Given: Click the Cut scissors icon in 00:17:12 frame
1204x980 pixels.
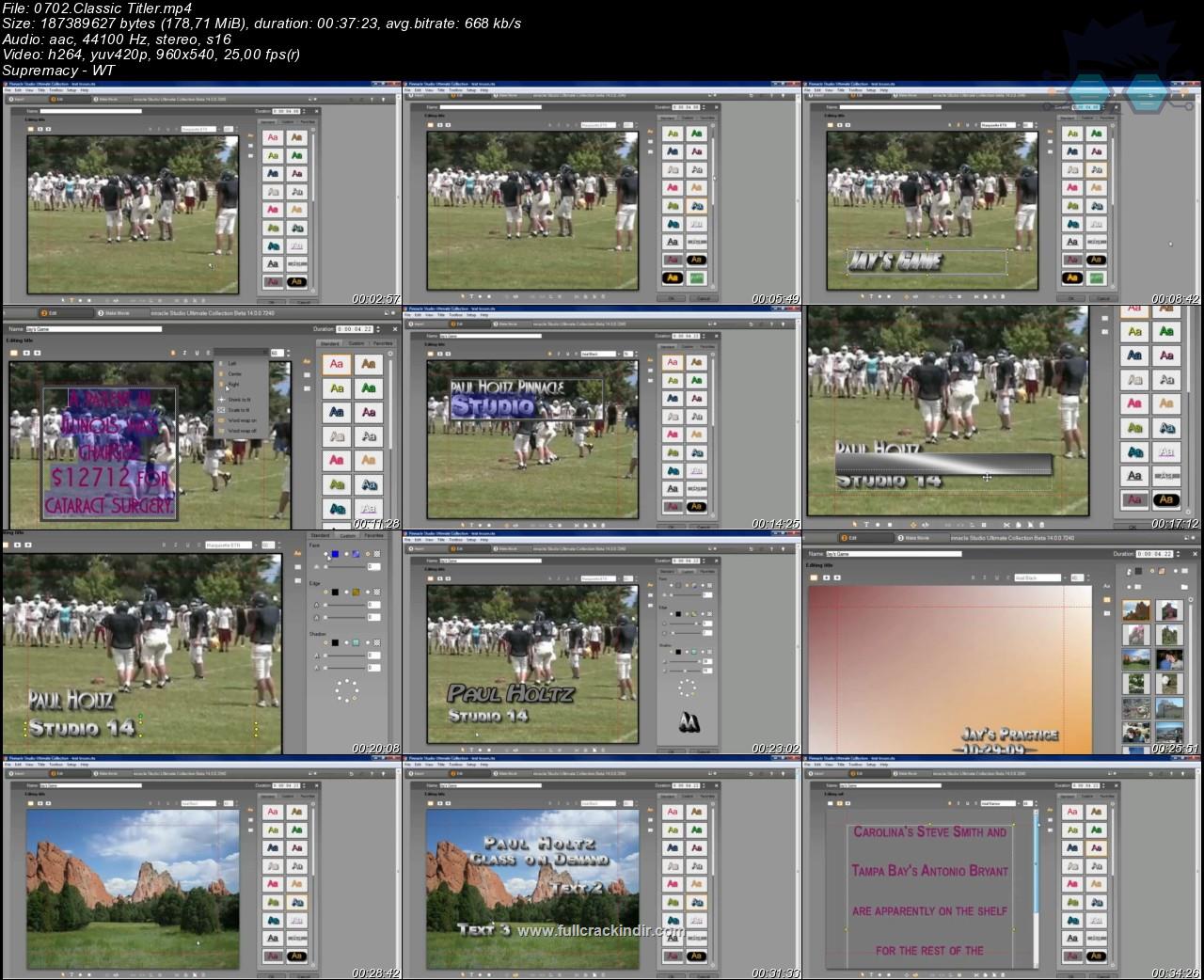Looking at the screenshot, I should coord(1006,525).
